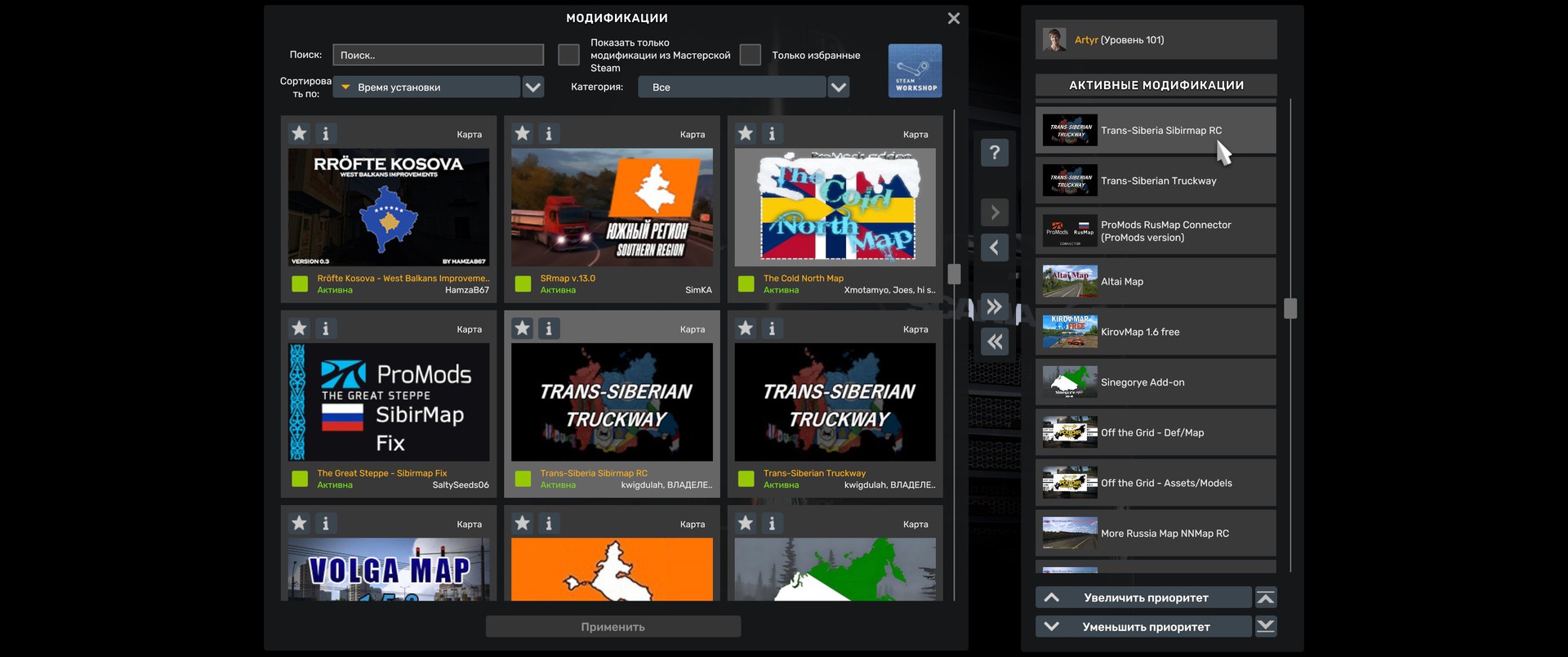This screenshot has width=1568, height=657.
Task: Focus the Поиск search field
Action: point(439,55)
